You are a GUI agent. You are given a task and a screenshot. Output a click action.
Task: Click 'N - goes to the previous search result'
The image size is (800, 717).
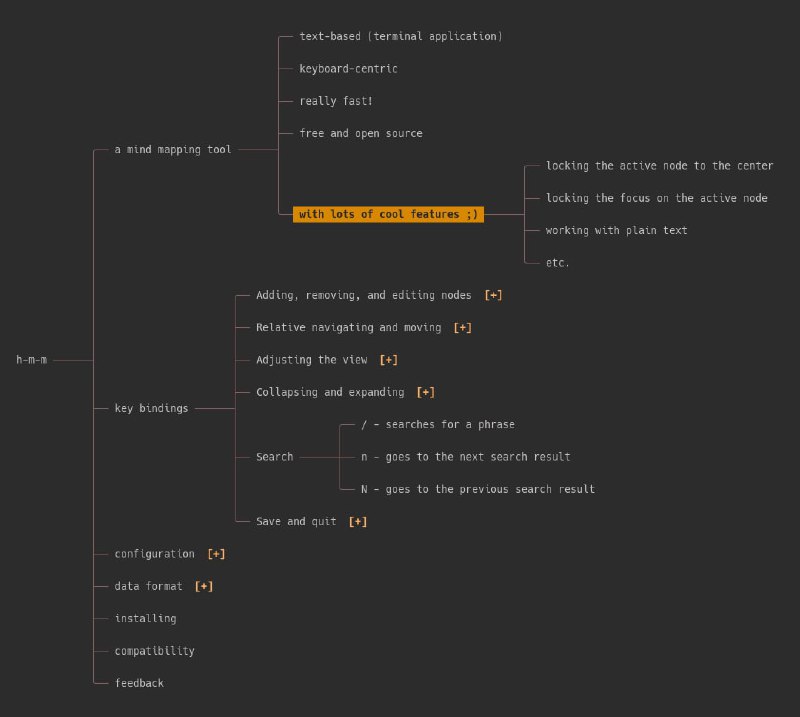(x=477, y=489)
